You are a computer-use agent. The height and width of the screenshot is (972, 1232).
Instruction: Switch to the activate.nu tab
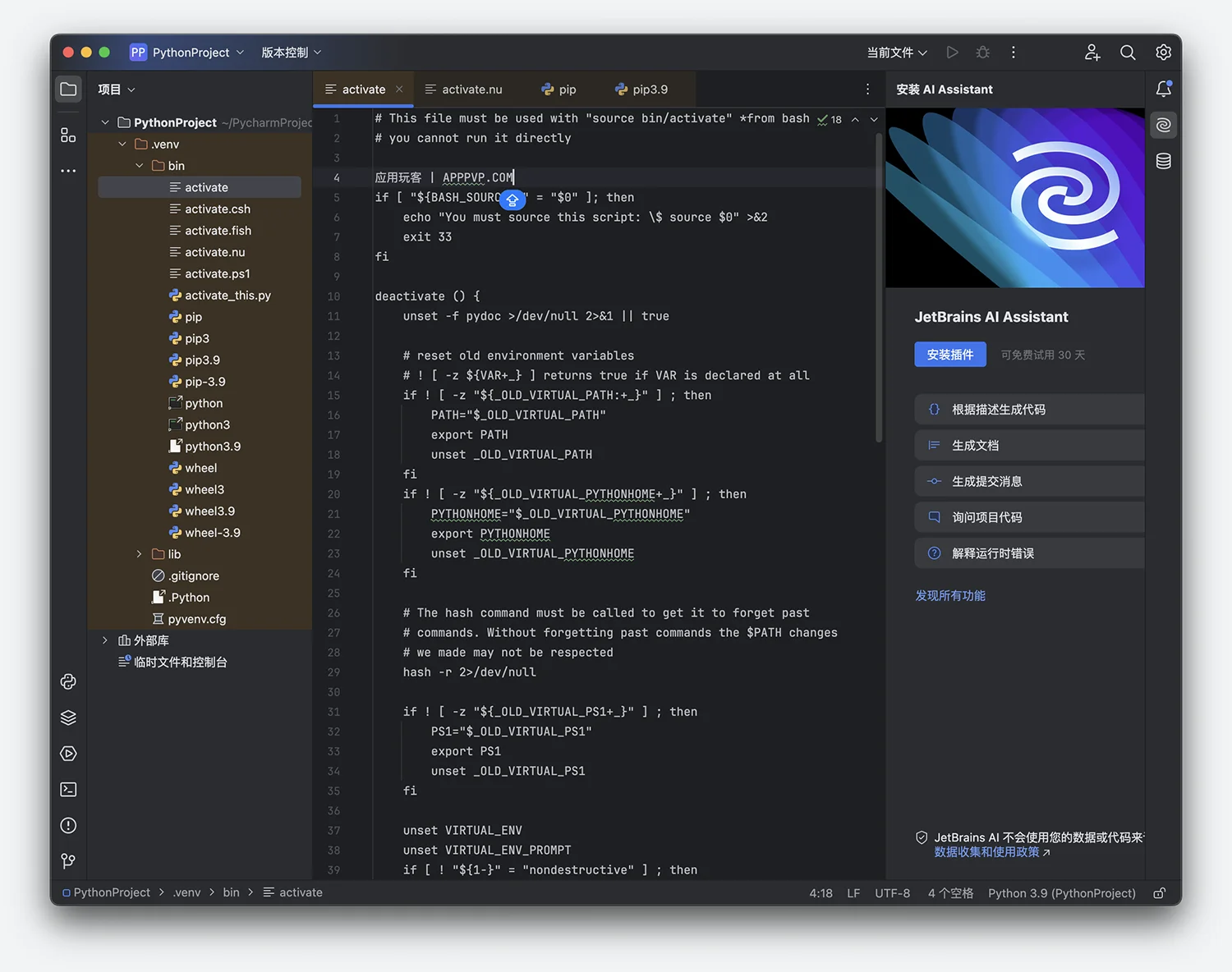[x=463, y=89]
